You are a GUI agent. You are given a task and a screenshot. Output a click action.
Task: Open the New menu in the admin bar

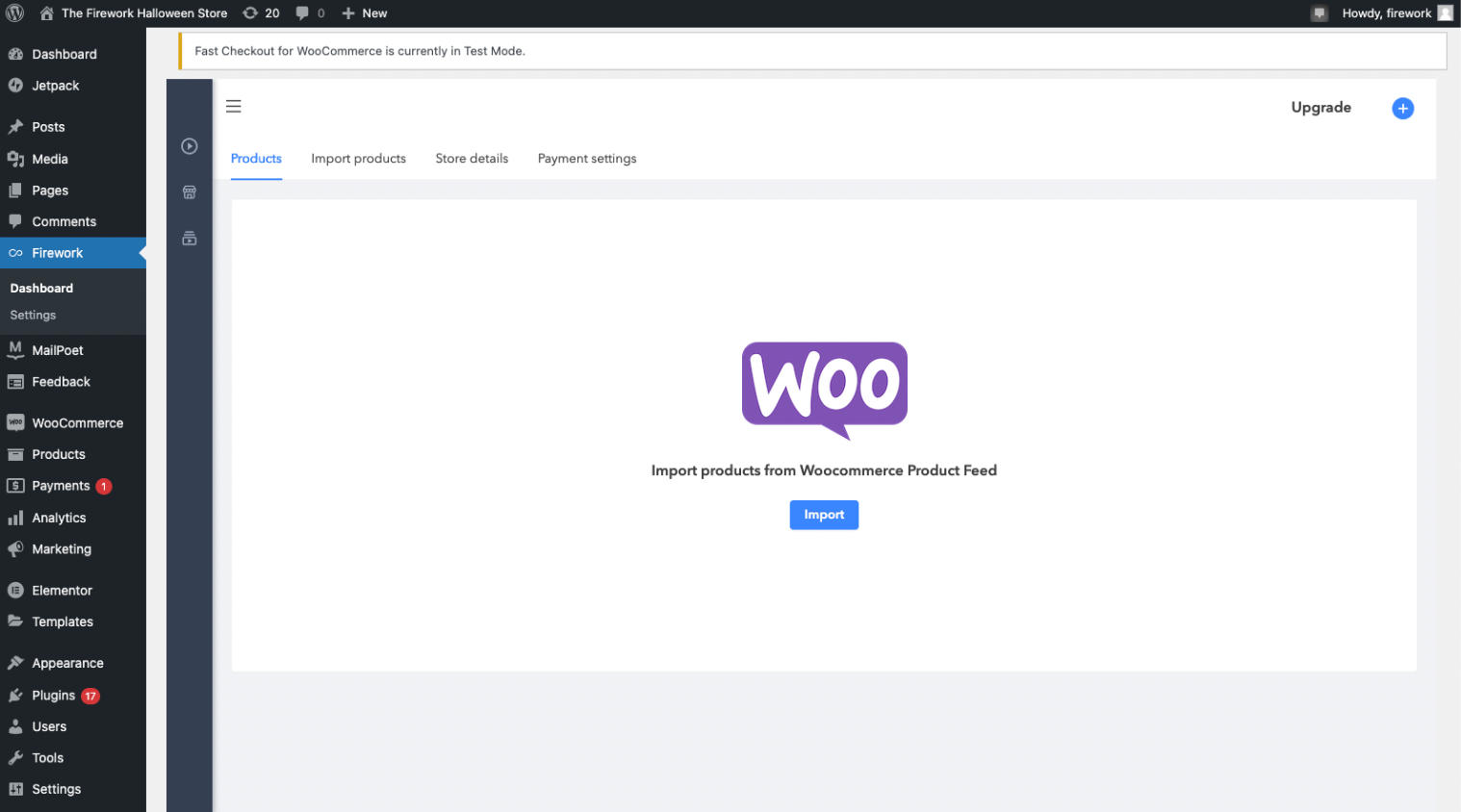364,13
